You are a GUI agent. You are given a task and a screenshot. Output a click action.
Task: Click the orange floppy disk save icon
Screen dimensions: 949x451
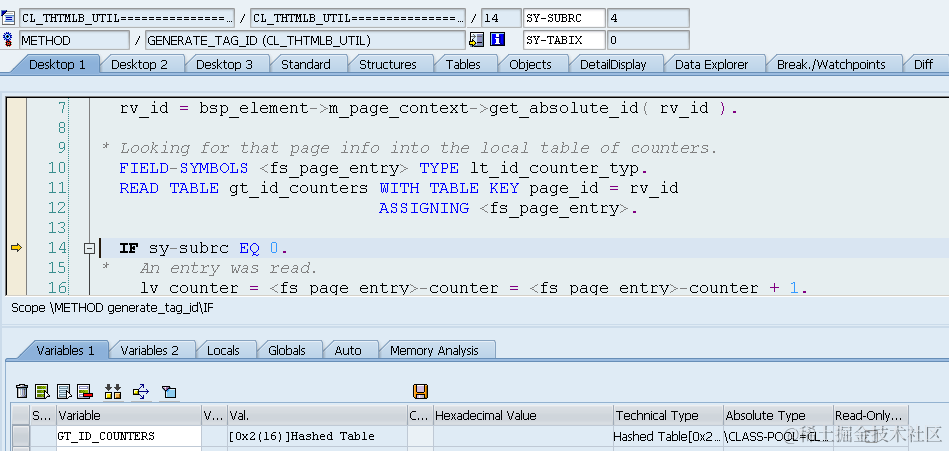pos(420,391)
